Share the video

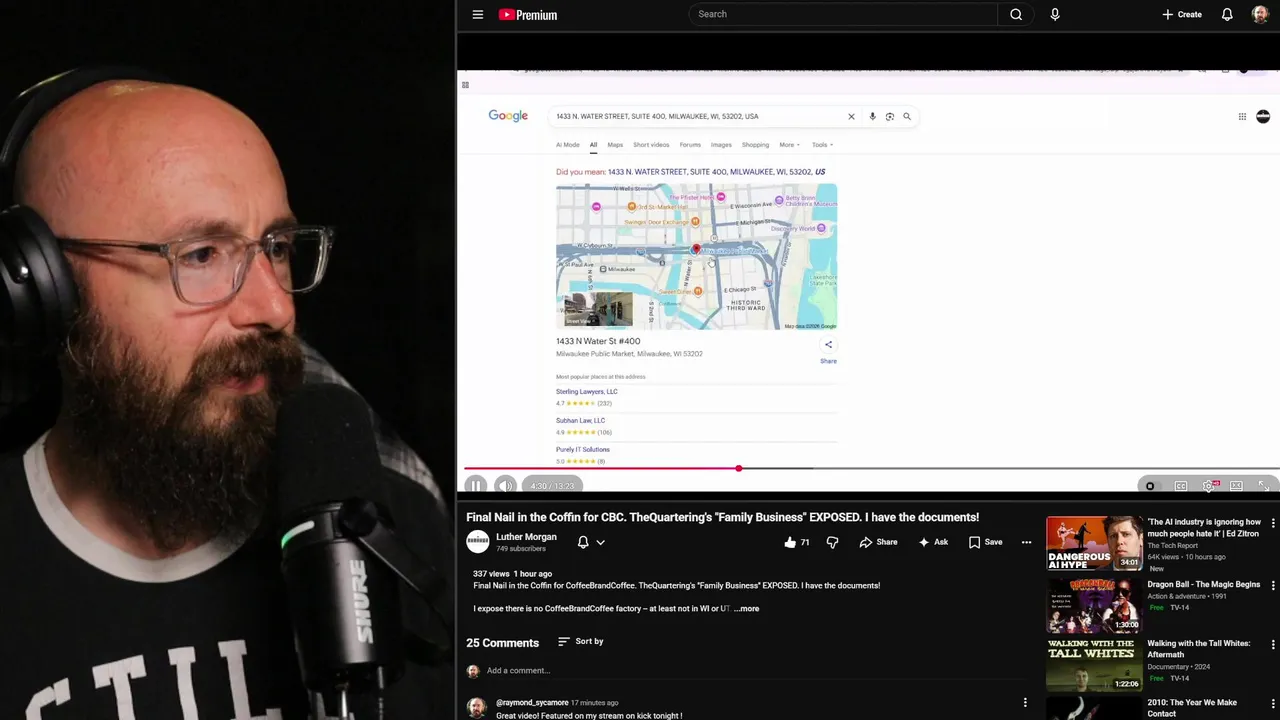tap(878, 542)
